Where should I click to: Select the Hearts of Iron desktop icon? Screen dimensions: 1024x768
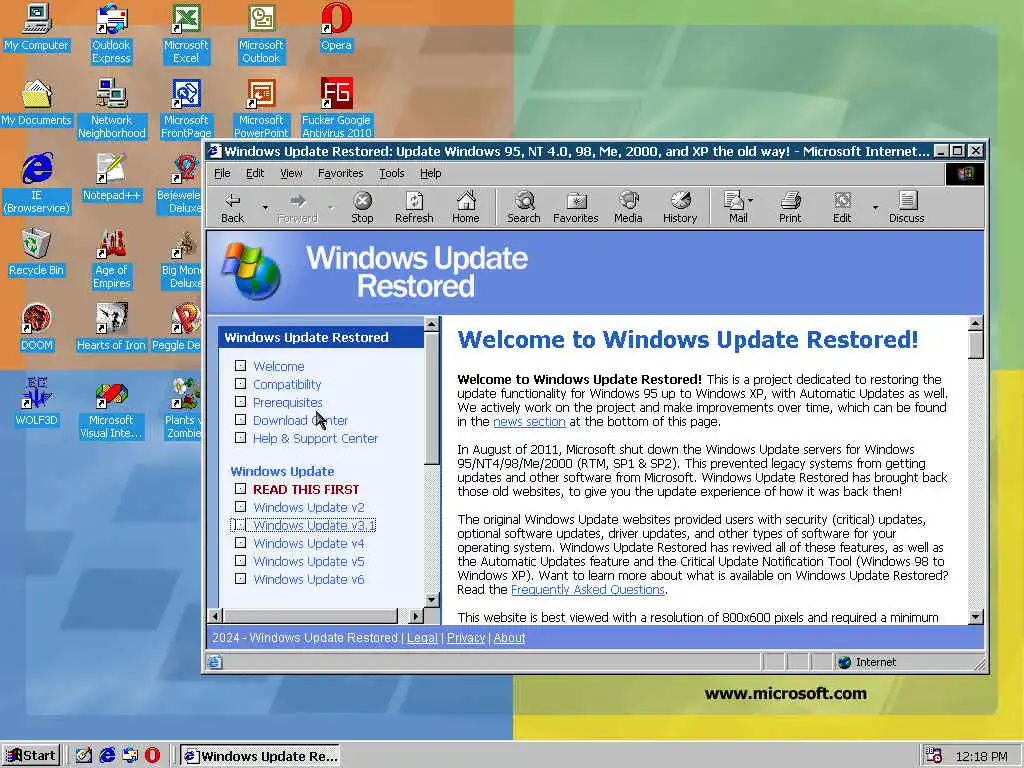[x=111, y=328]
